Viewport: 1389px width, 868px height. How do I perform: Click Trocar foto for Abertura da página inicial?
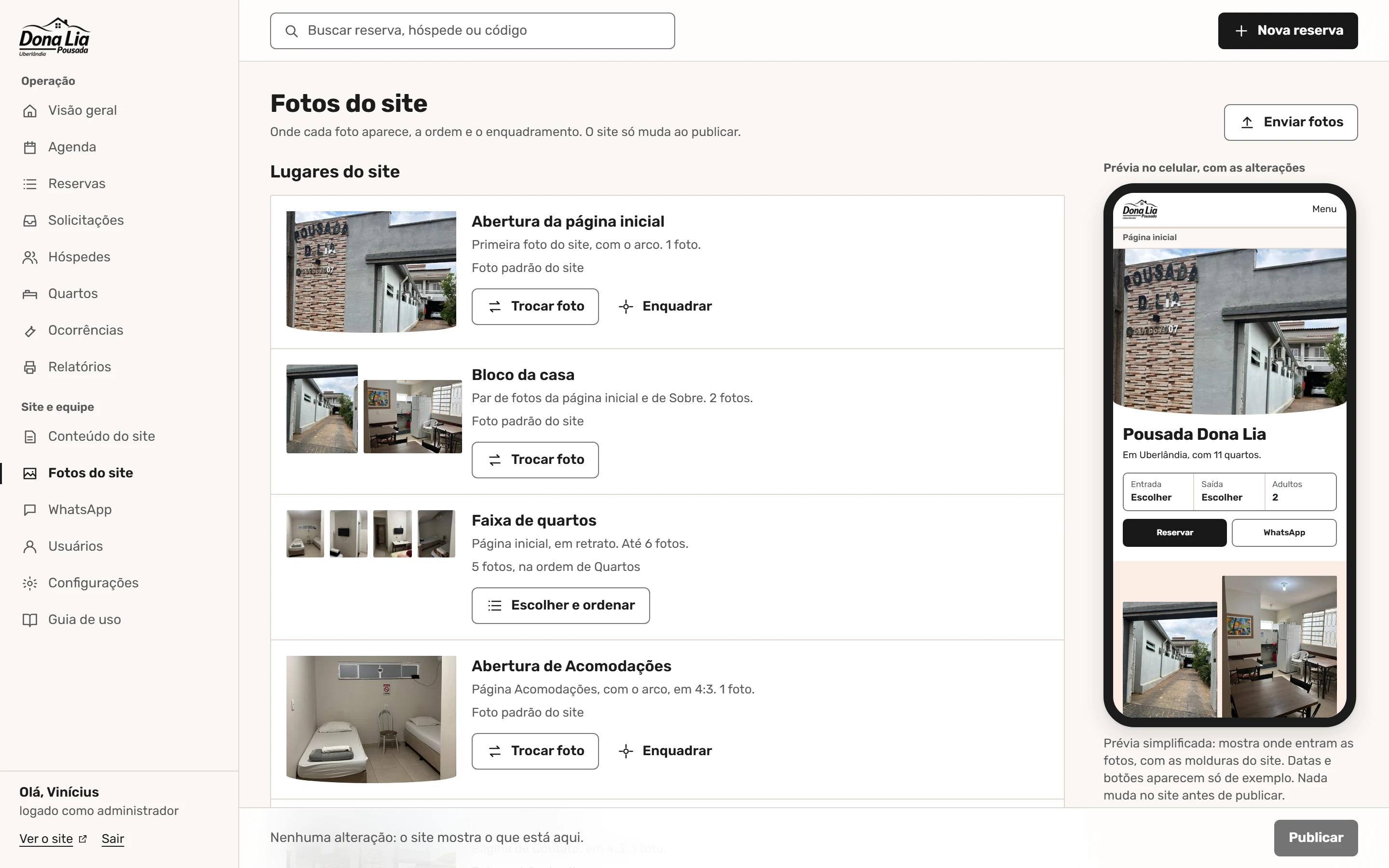tap(535, 307)
